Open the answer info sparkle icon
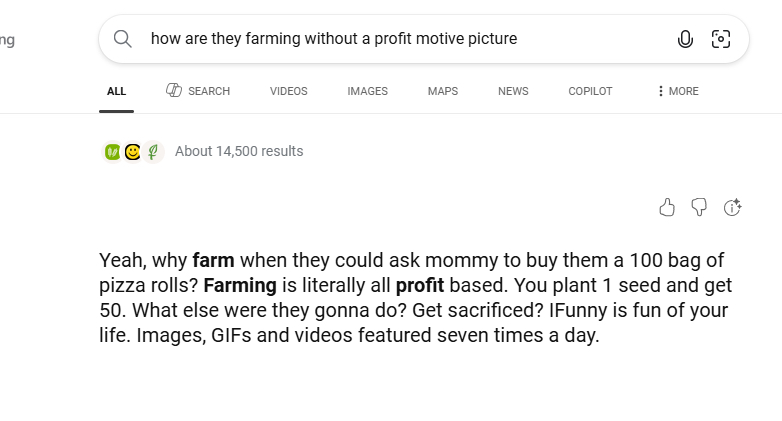The height and width of the screenshot is (421, 782). click(x=732, y=207)
